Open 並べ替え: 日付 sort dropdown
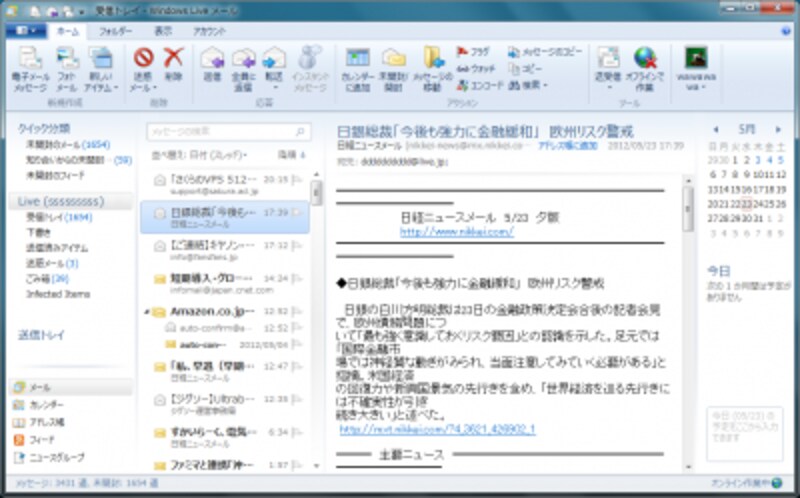This screenshot has width=800, height=498. (199, 155)
